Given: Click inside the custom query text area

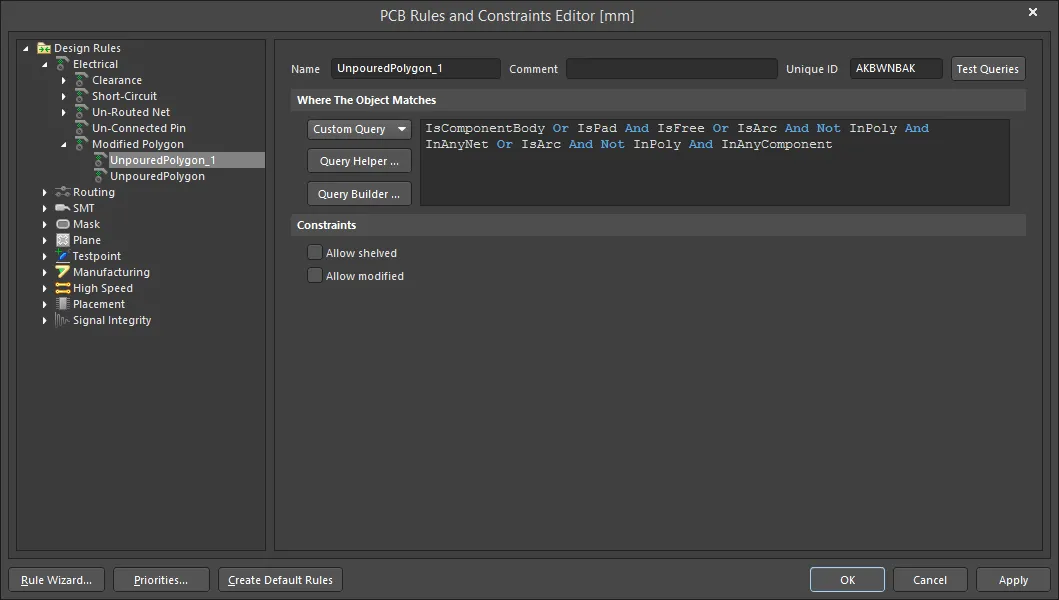Looking at the screenshot, I should coord(715,162).
